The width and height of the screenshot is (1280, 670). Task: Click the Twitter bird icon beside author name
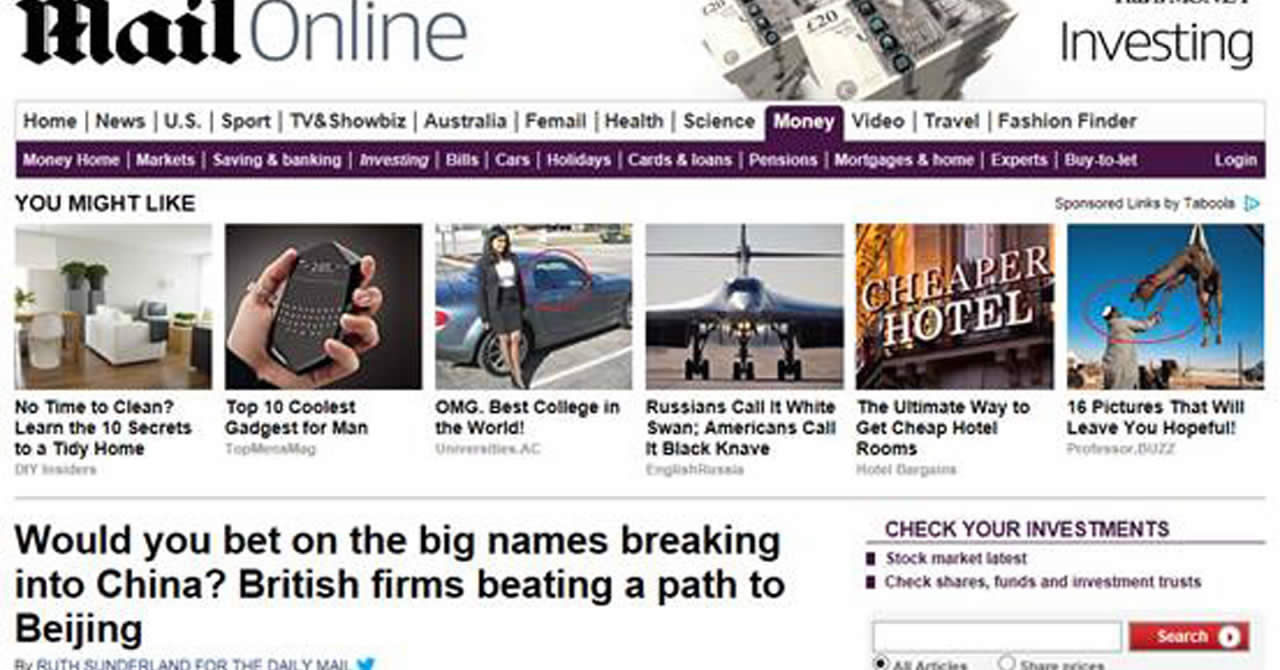[366, 663]
